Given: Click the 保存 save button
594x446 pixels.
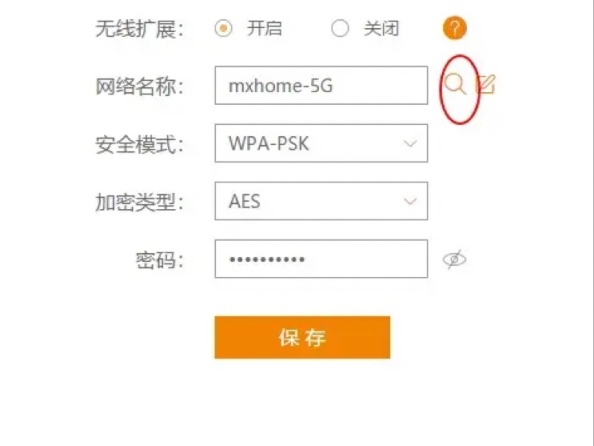Looking at the screenshot, I should [x=302, y=337].
